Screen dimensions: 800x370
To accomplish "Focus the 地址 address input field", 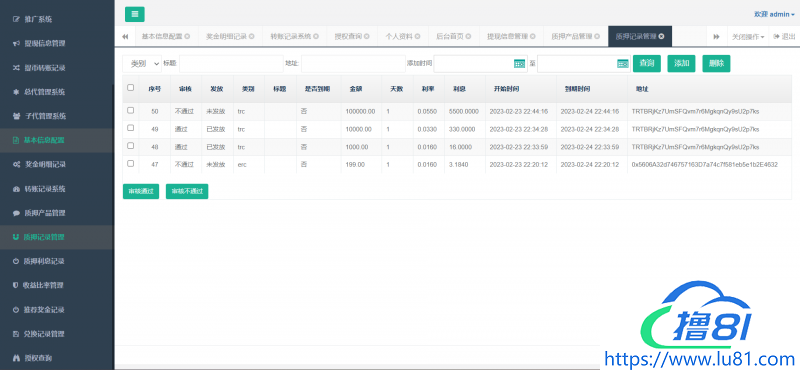I will point(353,64).
